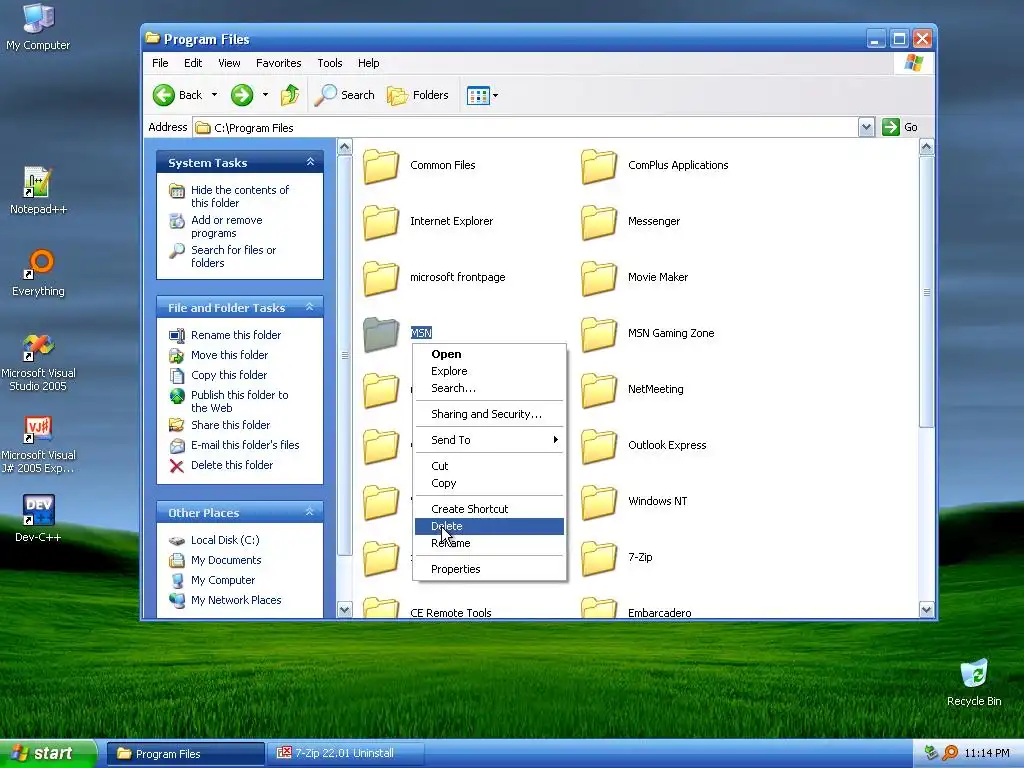The image size is (1024, 768).
Task: Click the Dev-C++ desktop shortcut
Action: [x=38, y=519]
